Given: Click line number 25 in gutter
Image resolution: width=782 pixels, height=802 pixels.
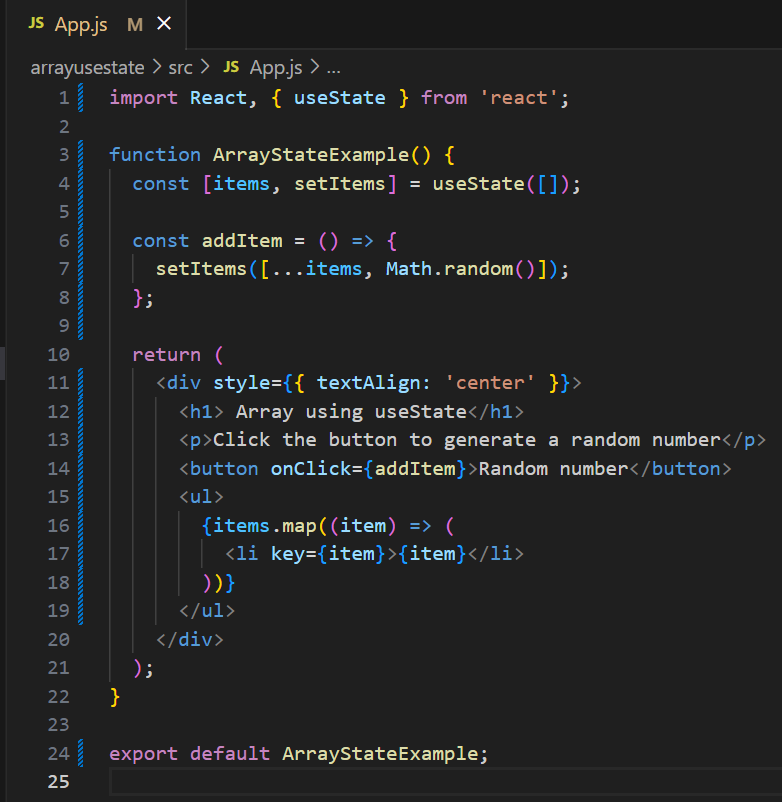Looking at the screenshot, I should (58, 782).
